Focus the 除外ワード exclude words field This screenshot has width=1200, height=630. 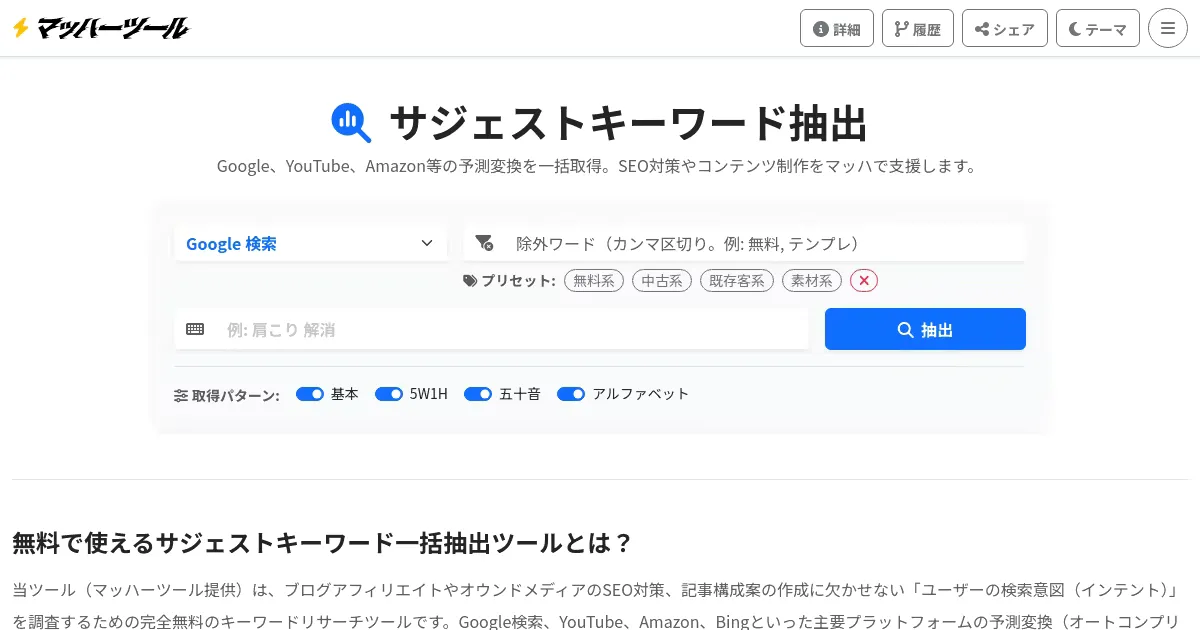pos(760,243)
